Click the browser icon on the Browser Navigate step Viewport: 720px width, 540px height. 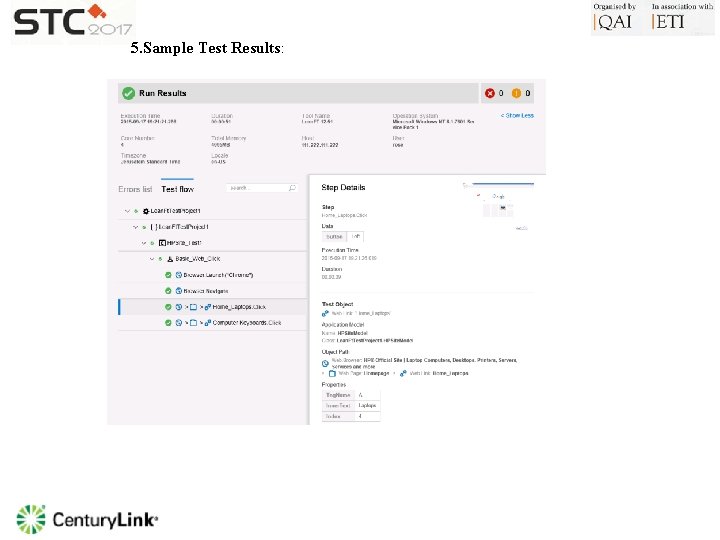coord(179,291)
